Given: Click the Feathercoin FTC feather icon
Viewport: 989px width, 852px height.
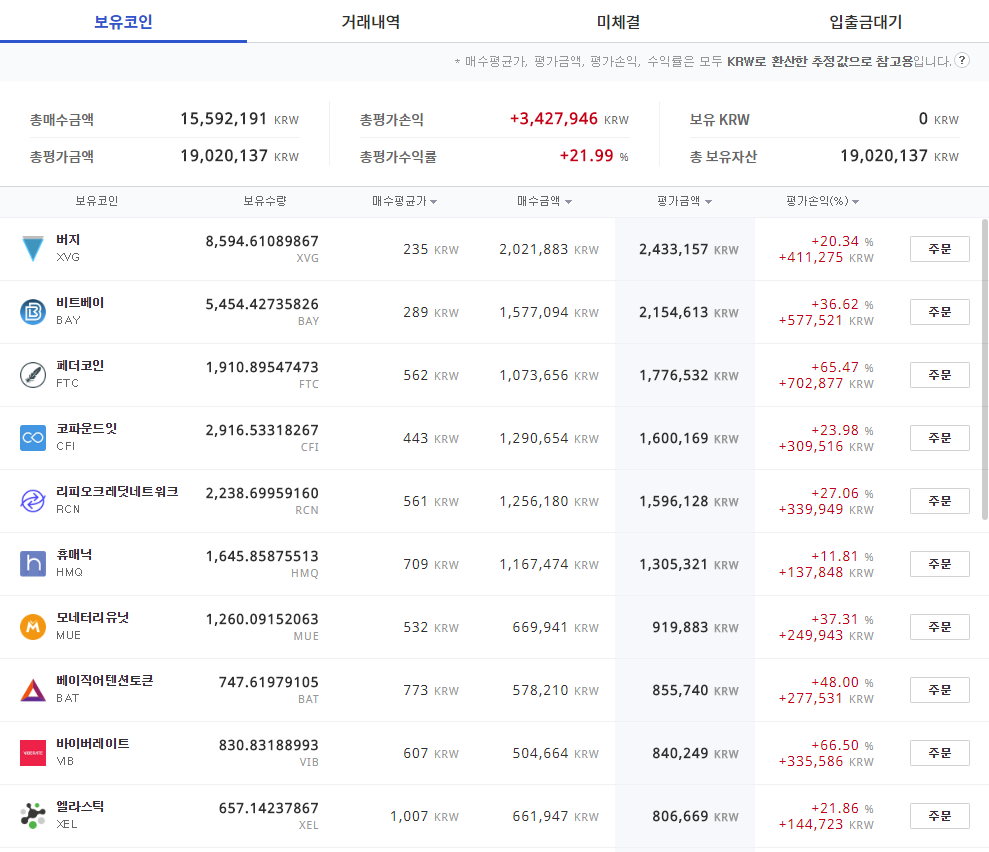Looking at the screenshot, I should coord(33,375).
